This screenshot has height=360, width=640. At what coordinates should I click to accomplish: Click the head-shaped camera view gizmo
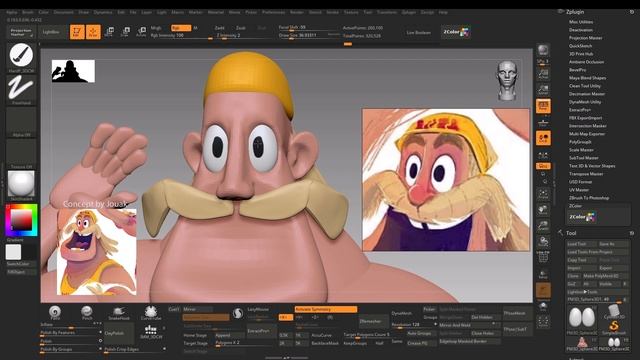point(507,81)
